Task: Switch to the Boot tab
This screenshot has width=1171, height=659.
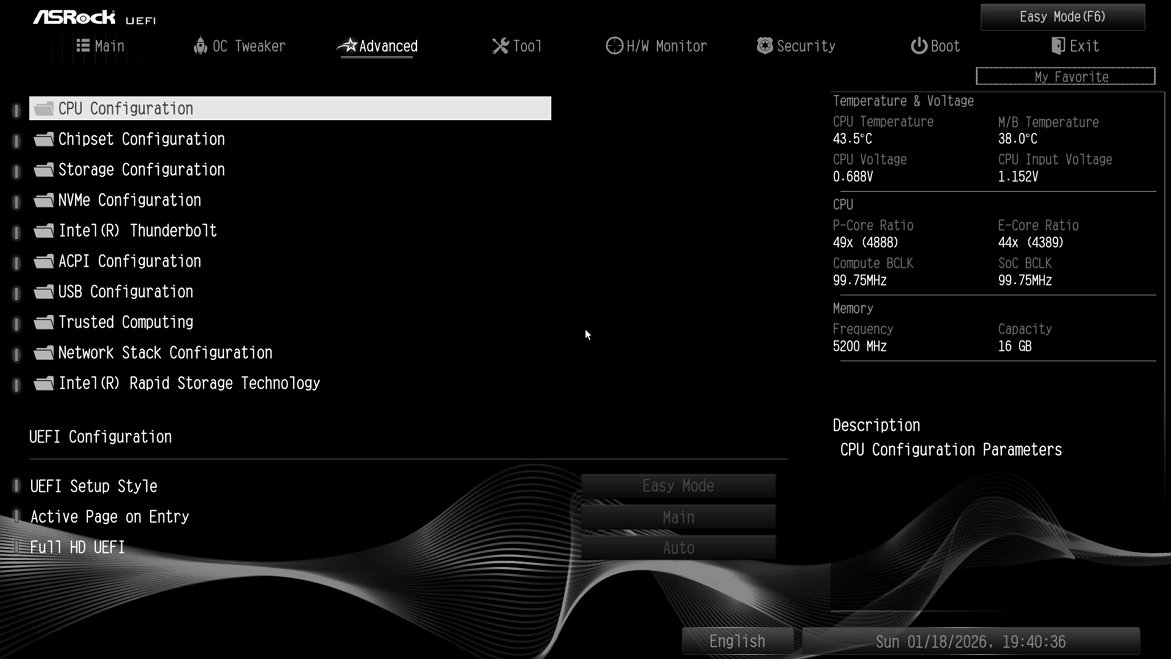Action: (945, 45)
